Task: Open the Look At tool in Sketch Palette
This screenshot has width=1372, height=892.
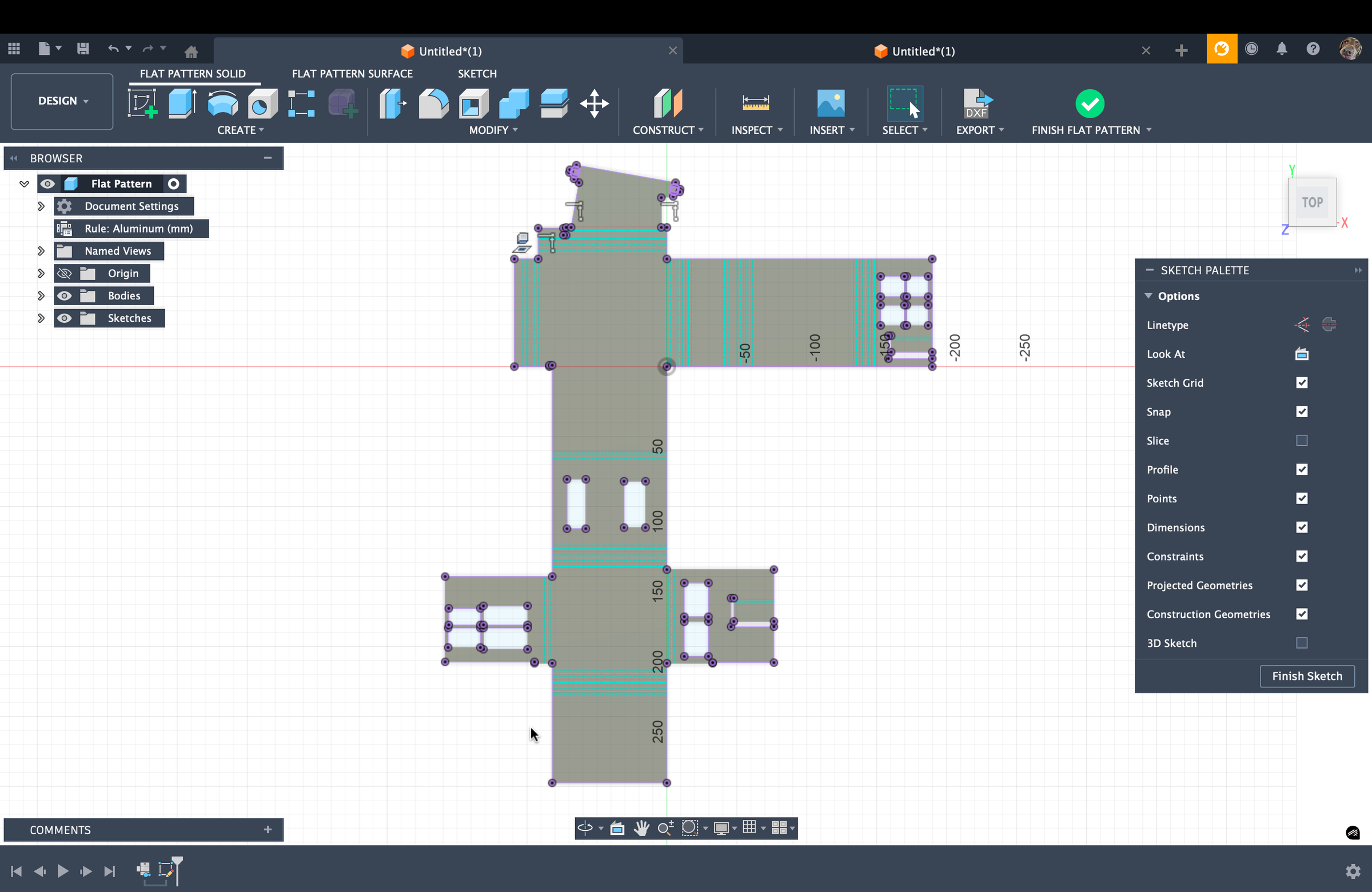Action: point(1302,354)
